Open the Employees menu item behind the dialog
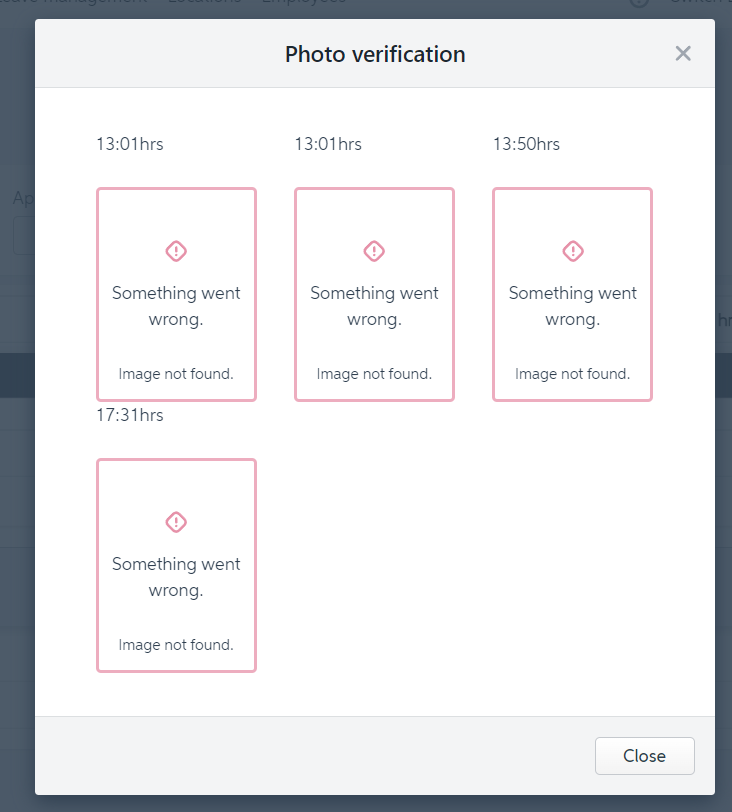Screen dimensions: 732x812 click(x=304, y=3)
